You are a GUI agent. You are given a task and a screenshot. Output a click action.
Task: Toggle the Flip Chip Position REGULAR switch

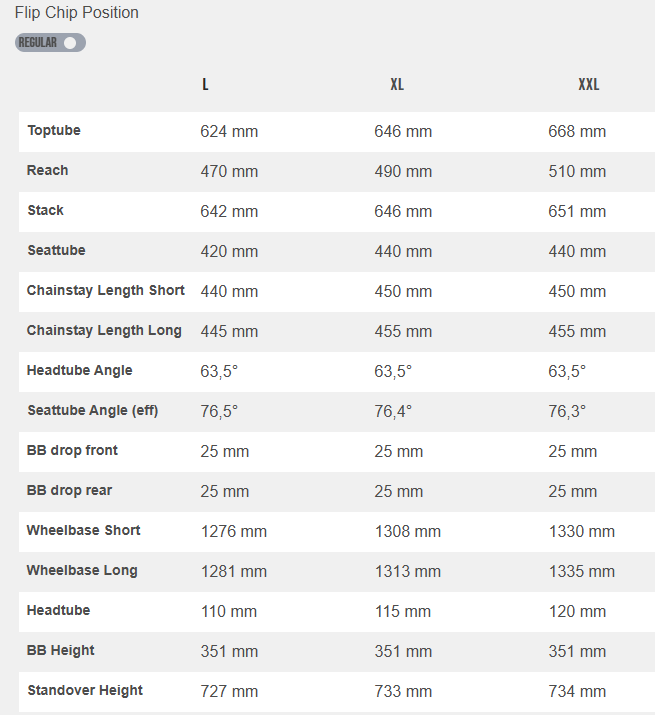tap(51, 43)
